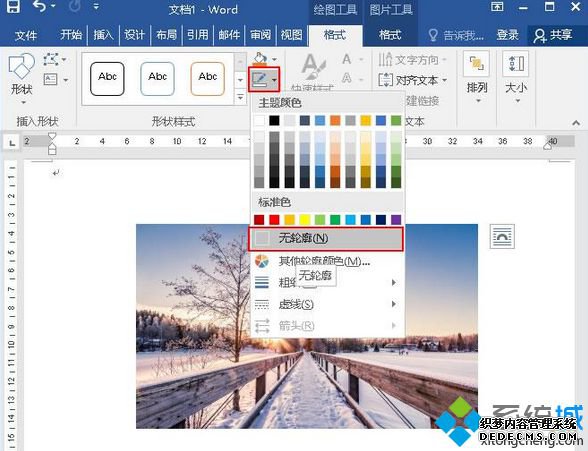The image size is (588, 451).
Task: Collapse the ribbon with chevron arrow
Action: (x=576, y=123)
